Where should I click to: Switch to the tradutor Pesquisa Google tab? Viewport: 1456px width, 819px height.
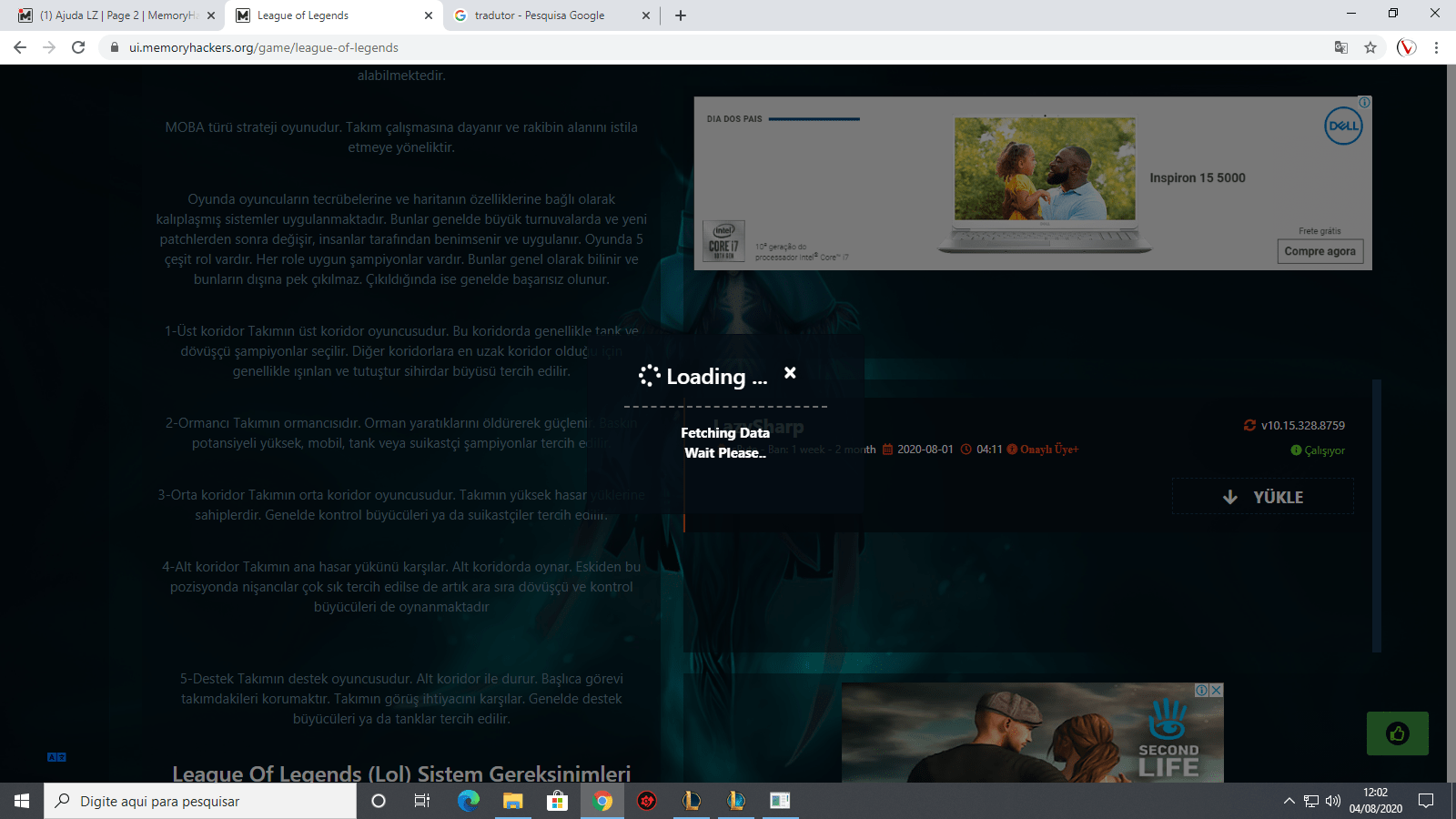[x=551, y=15]
